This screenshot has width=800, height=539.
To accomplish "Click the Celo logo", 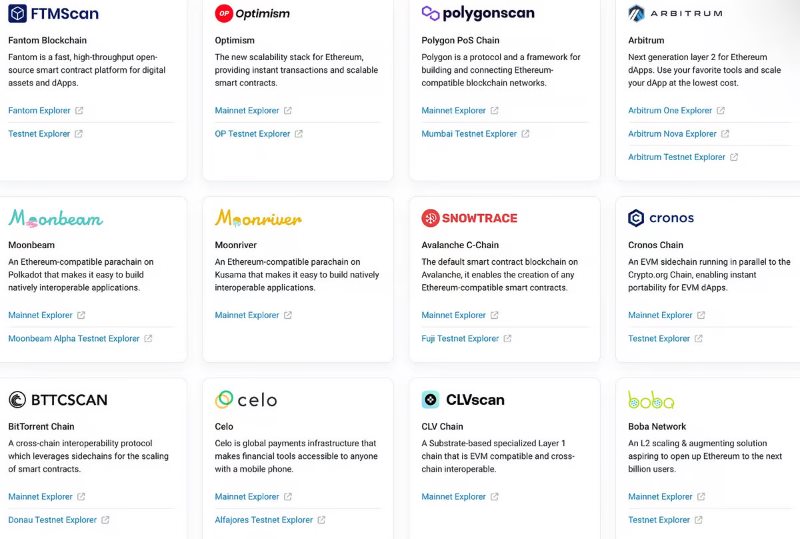I will (245, 400).
